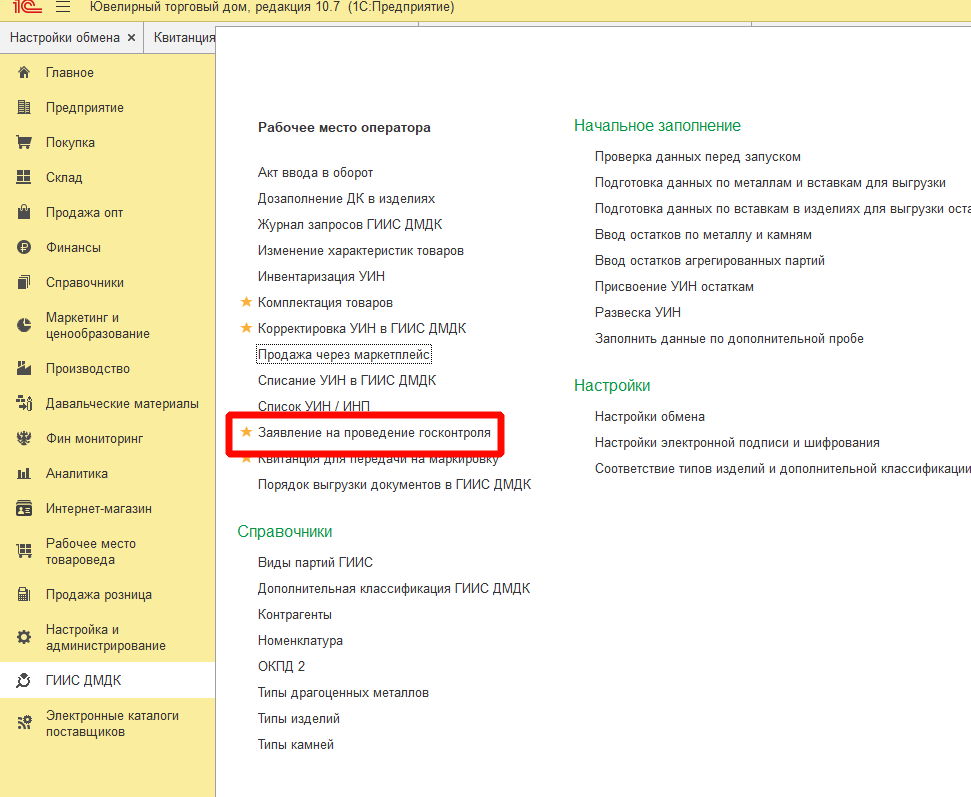Open the Склад section
The height and width of the screenshot is (797, 971).
tap(64, 177)
